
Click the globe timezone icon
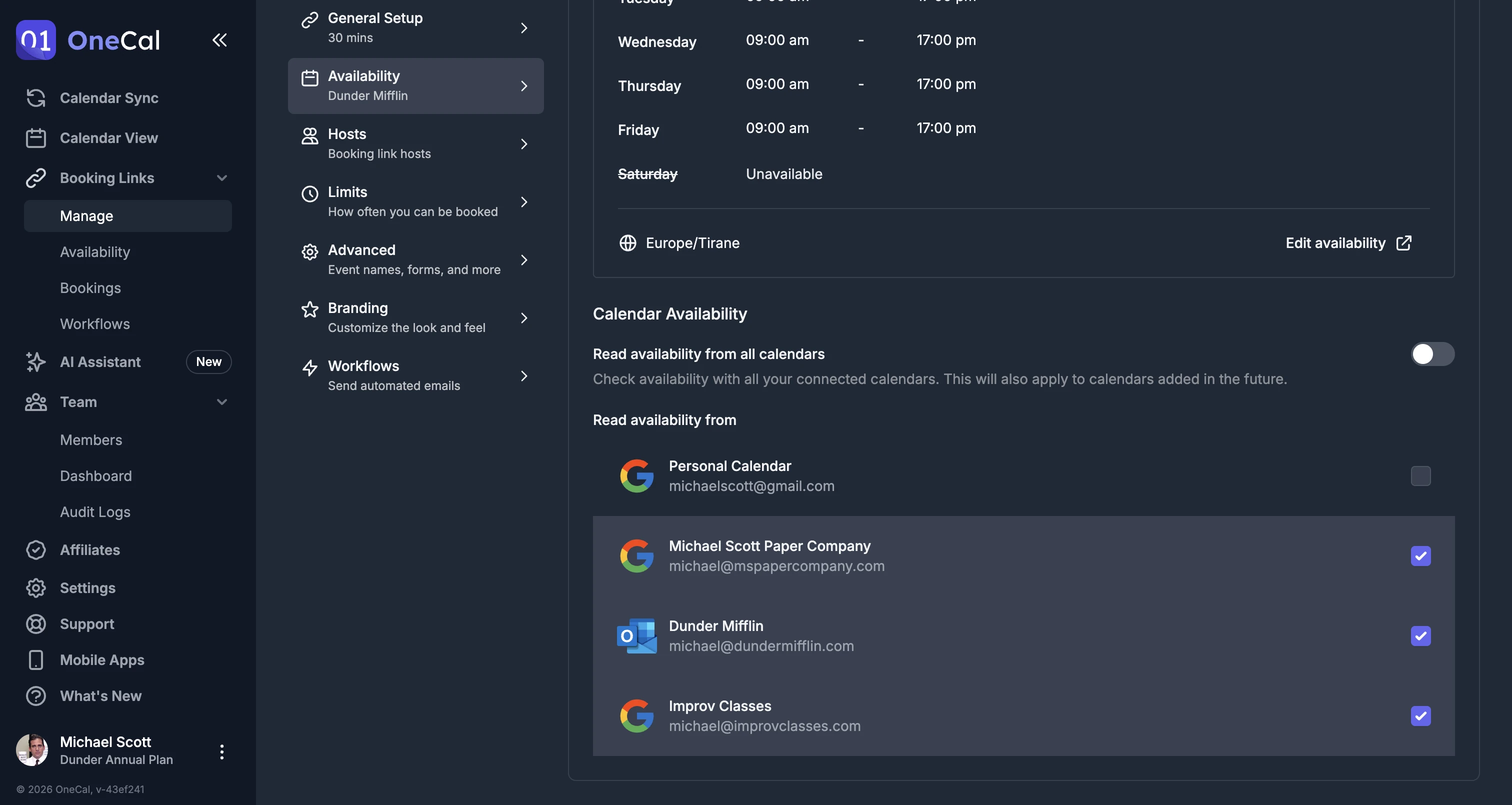tap(627, 243)
